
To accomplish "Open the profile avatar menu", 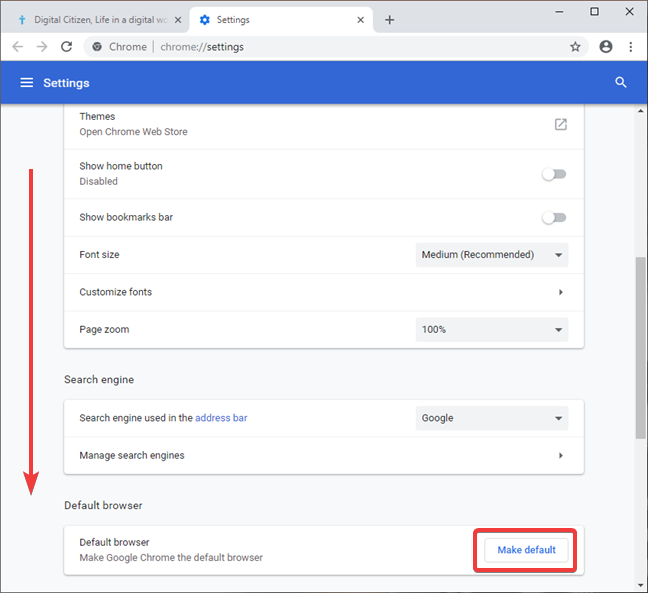I will click(606, 47).
